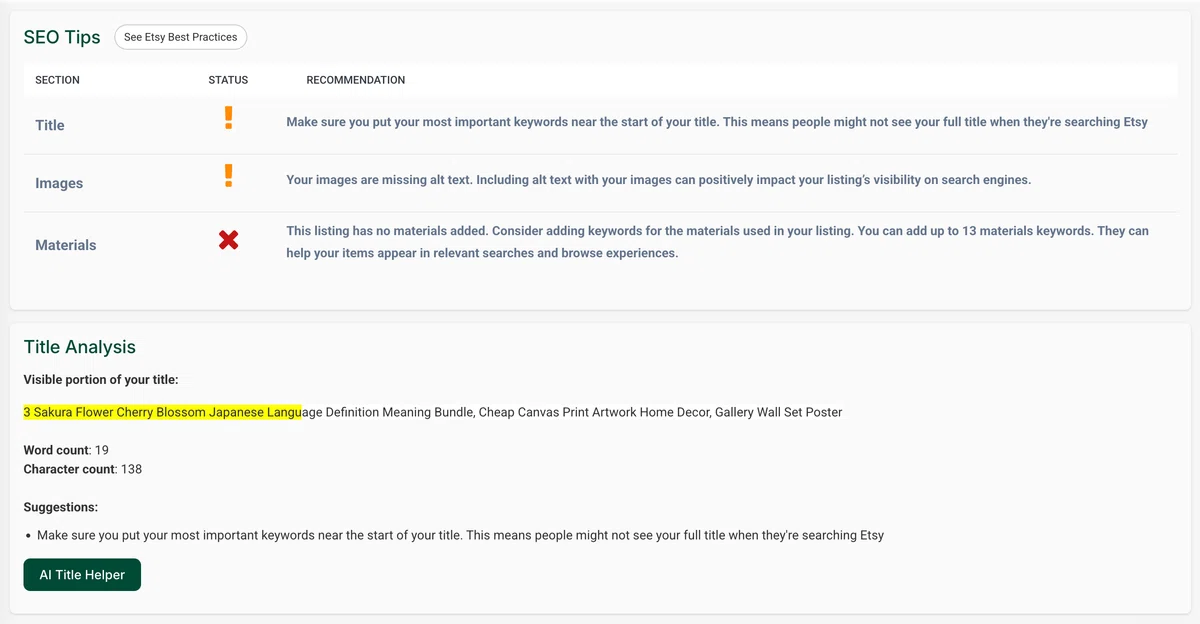Click the missing alt text recommendation
Image resolution: width=1200 pixels, height=624 pixels.
click(658, 180)
